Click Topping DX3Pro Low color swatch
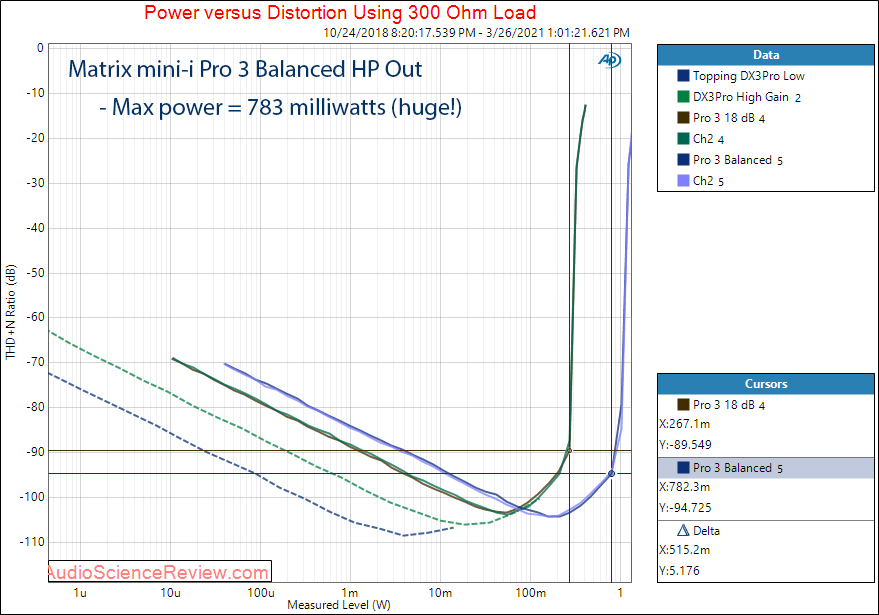The width and height of the screenshot is (879, 615). click(x=683, y=76)
